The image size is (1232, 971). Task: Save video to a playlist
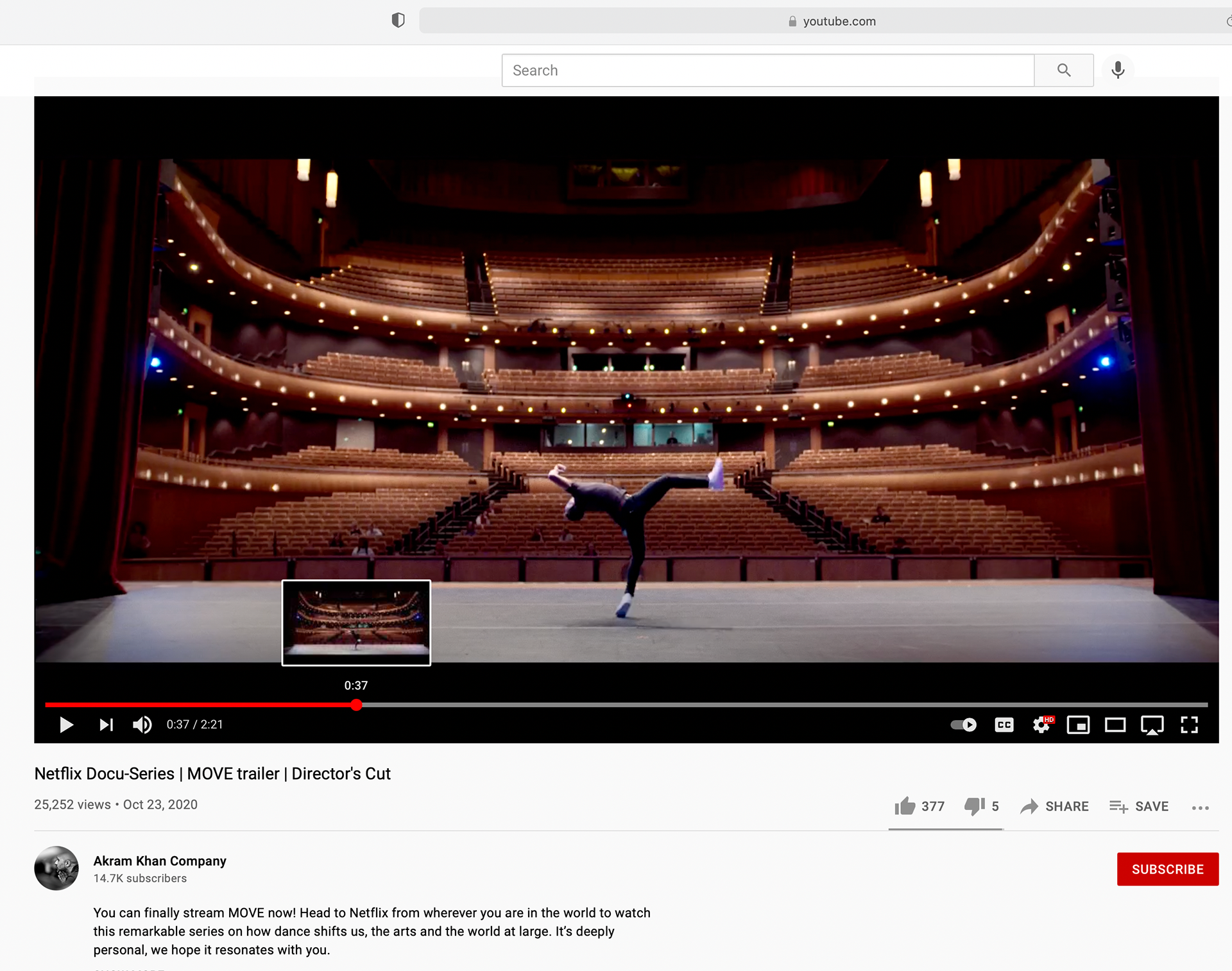pyautogui.click(x=1139, y=806)
